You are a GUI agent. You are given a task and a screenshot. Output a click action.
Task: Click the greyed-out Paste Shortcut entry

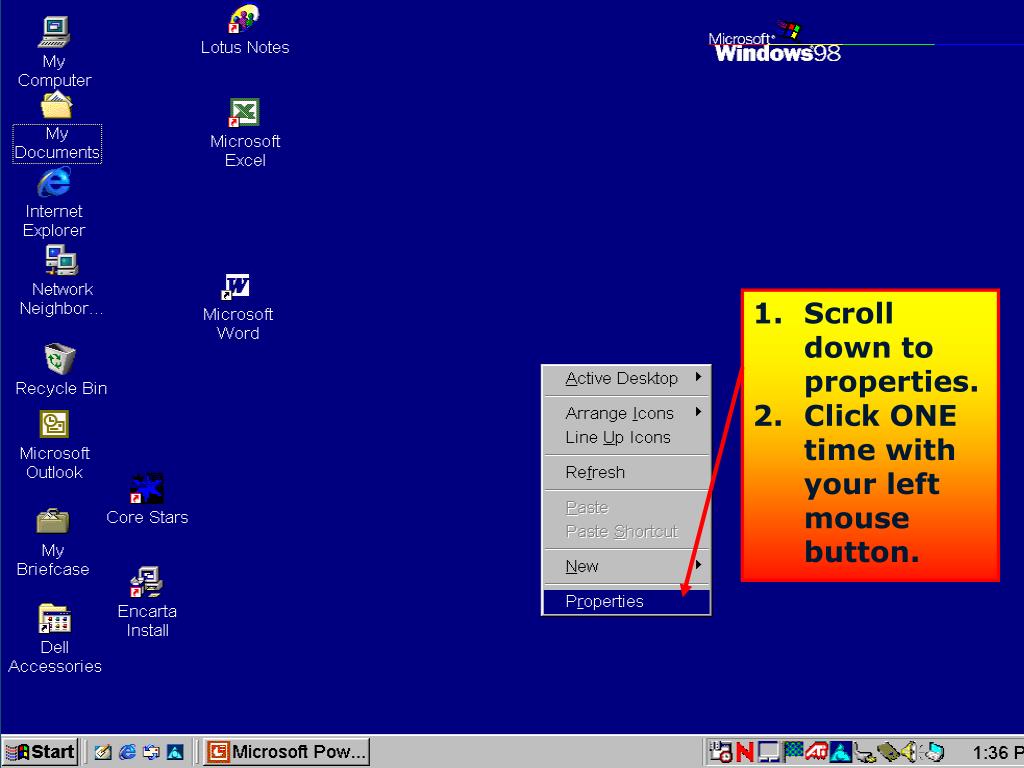click(x=626, y=532)
